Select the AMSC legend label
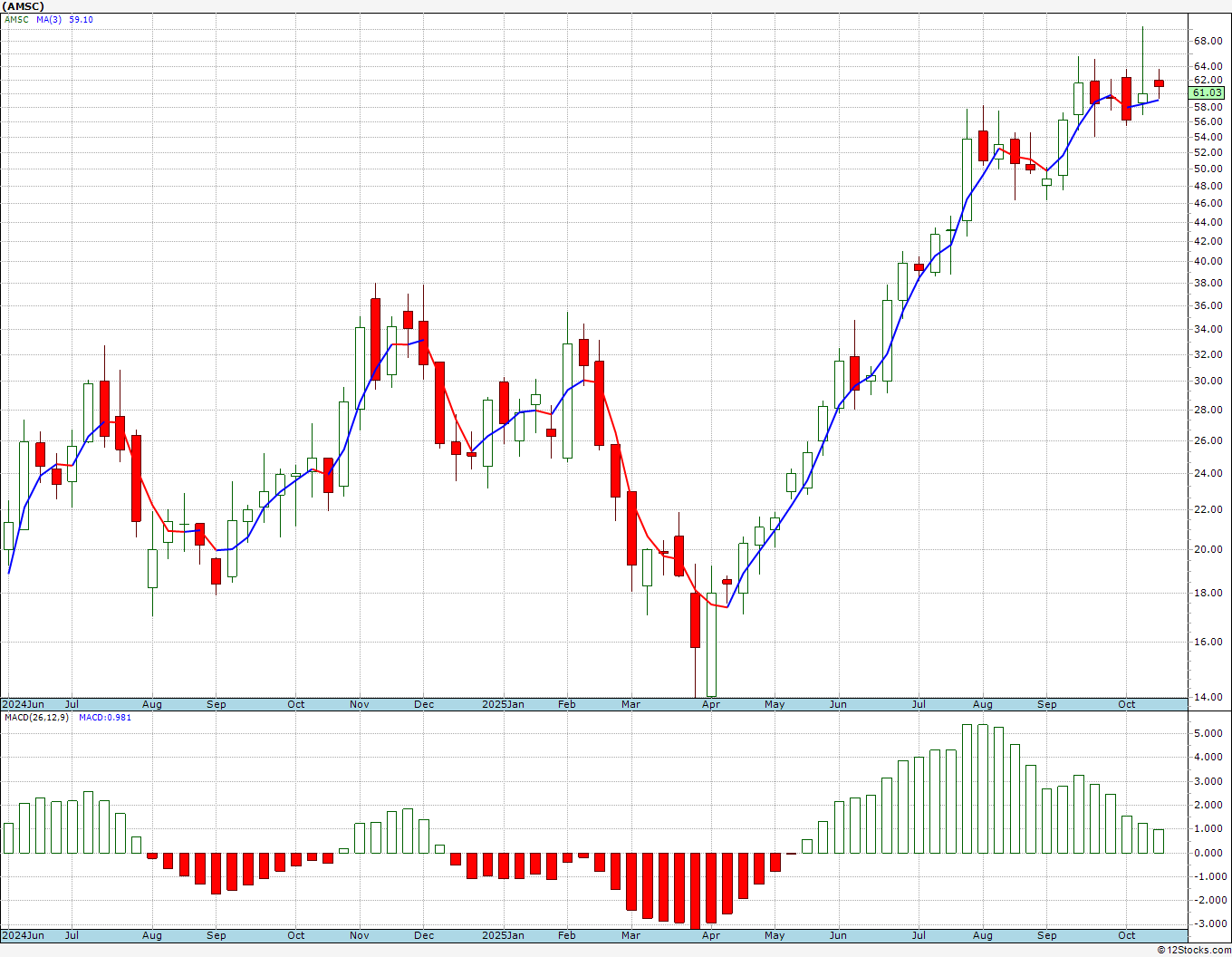The width and height of the screenshot is (1232, 957). (x=16, y=20)
